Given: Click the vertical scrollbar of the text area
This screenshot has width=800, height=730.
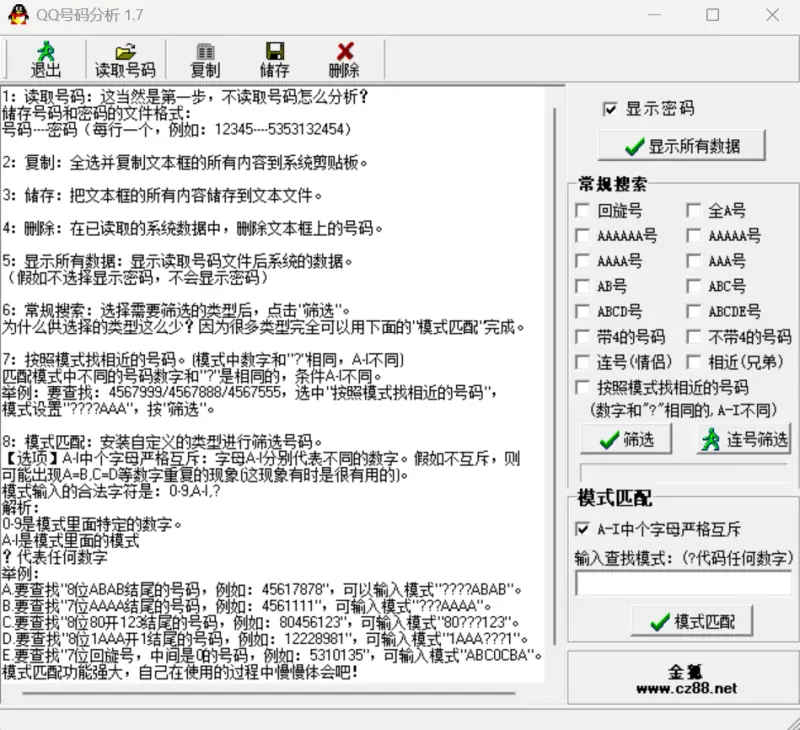Looking at the screenshot, I should pyautogui.click(x=556, y=380).
